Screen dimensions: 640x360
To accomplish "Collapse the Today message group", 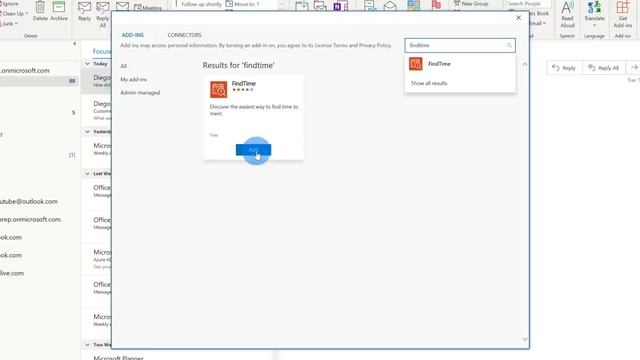I will (87, 64).
